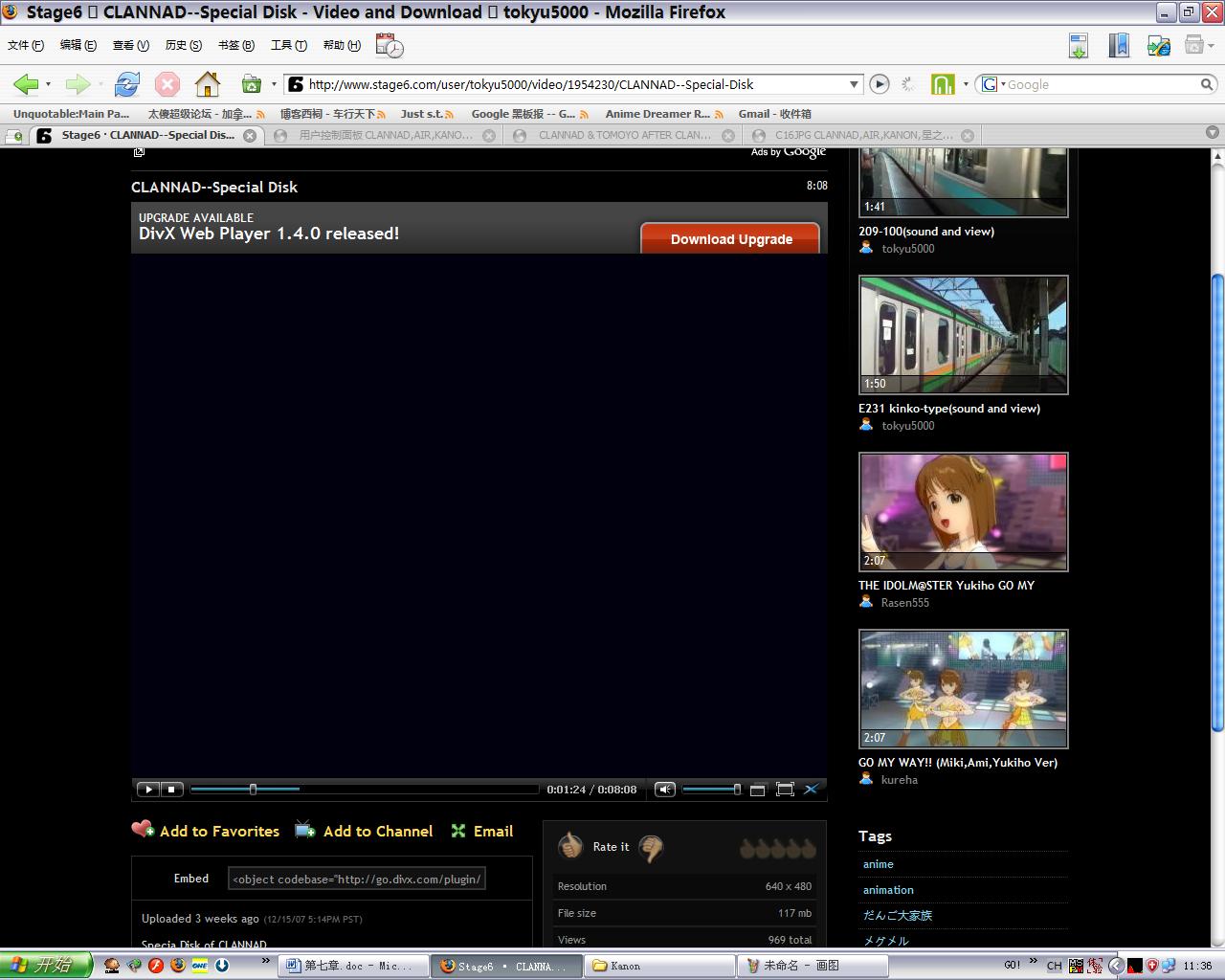
Task: Click the Add to Channel link
Action: click(x=378, y=831)
